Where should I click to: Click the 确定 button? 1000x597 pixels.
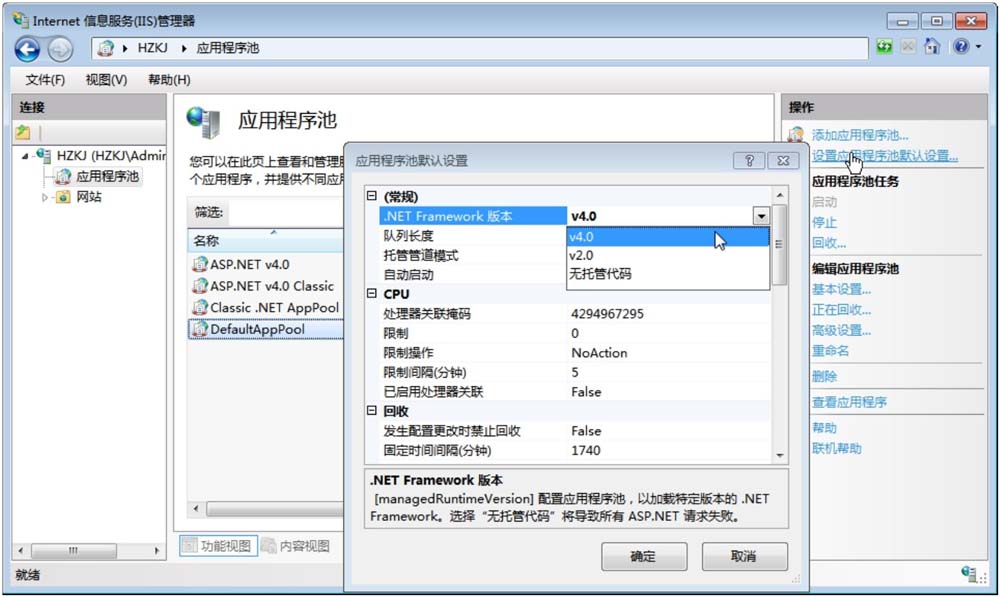[643, 556]
